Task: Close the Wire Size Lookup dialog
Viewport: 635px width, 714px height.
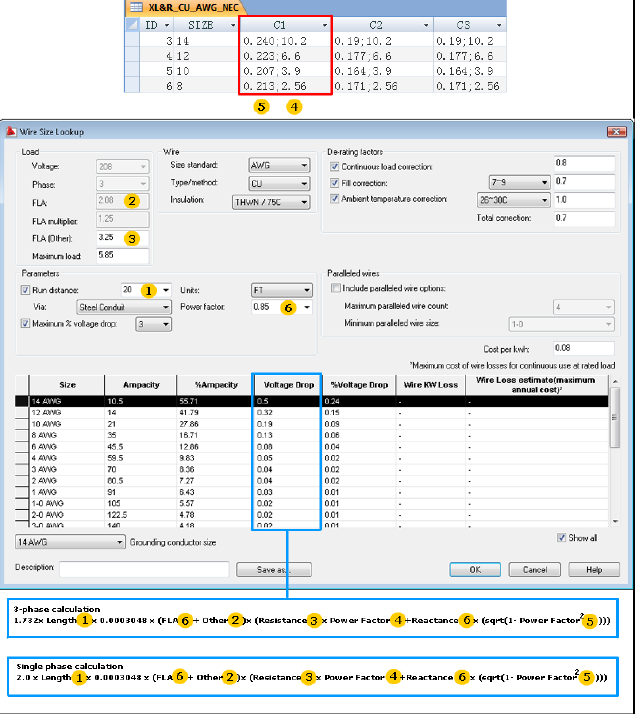Action: 616,132
